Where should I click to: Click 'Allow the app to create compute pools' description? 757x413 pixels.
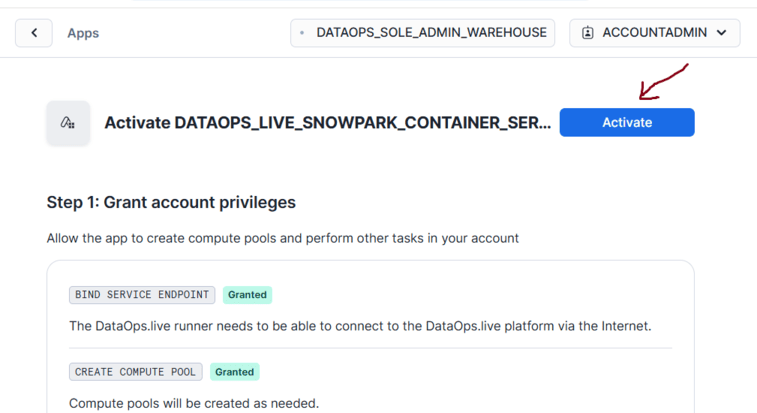tap(282, 238)
